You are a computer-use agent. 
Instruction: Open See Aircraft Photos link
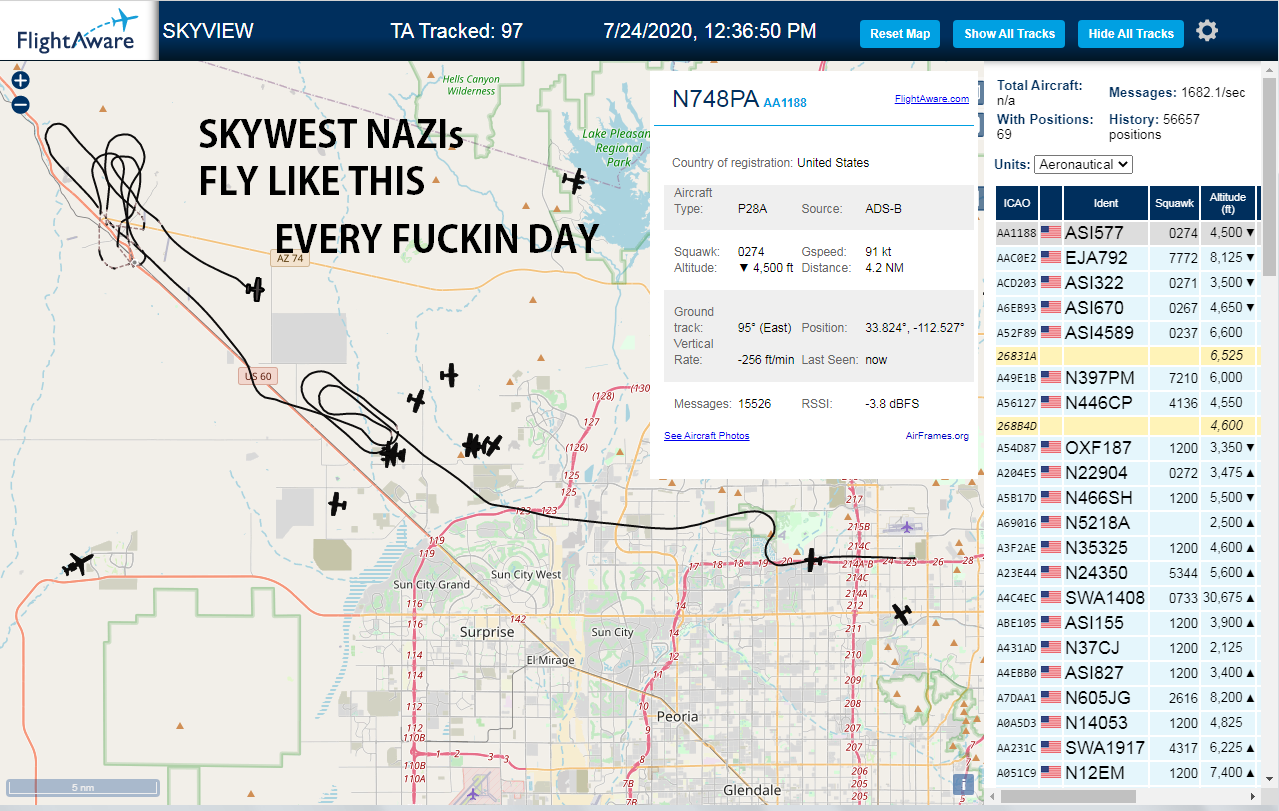point(706,435)
